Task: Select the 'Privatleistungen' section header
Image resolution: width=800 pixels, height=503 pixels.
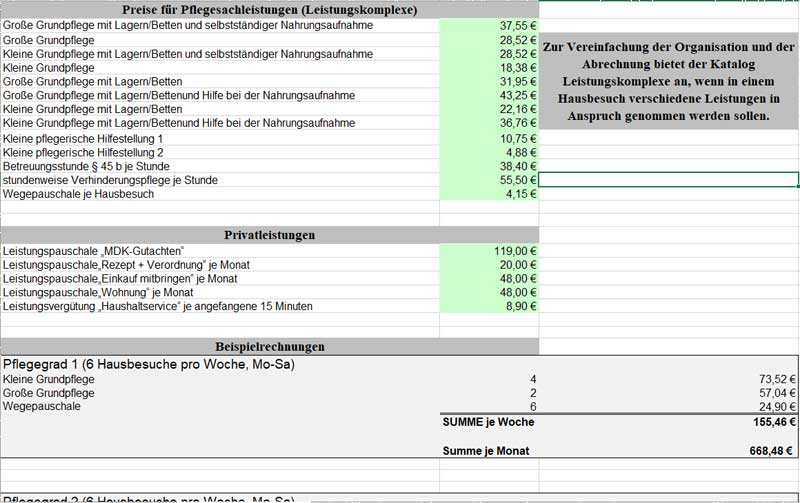Action: click(x=269, y=235)
